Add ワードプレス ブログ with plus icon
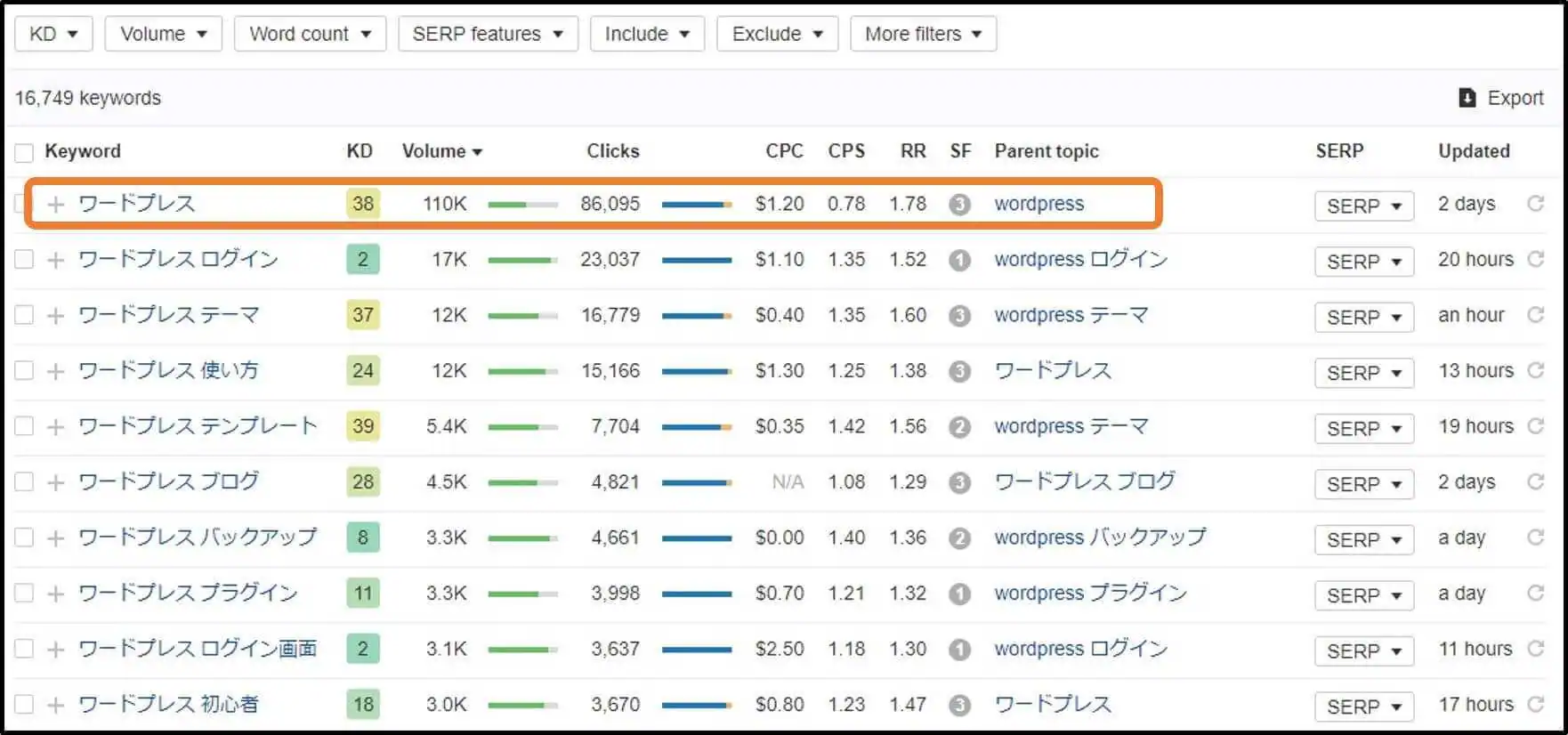Viewport: 1568px width, 735px height. [x=56, y=482]
